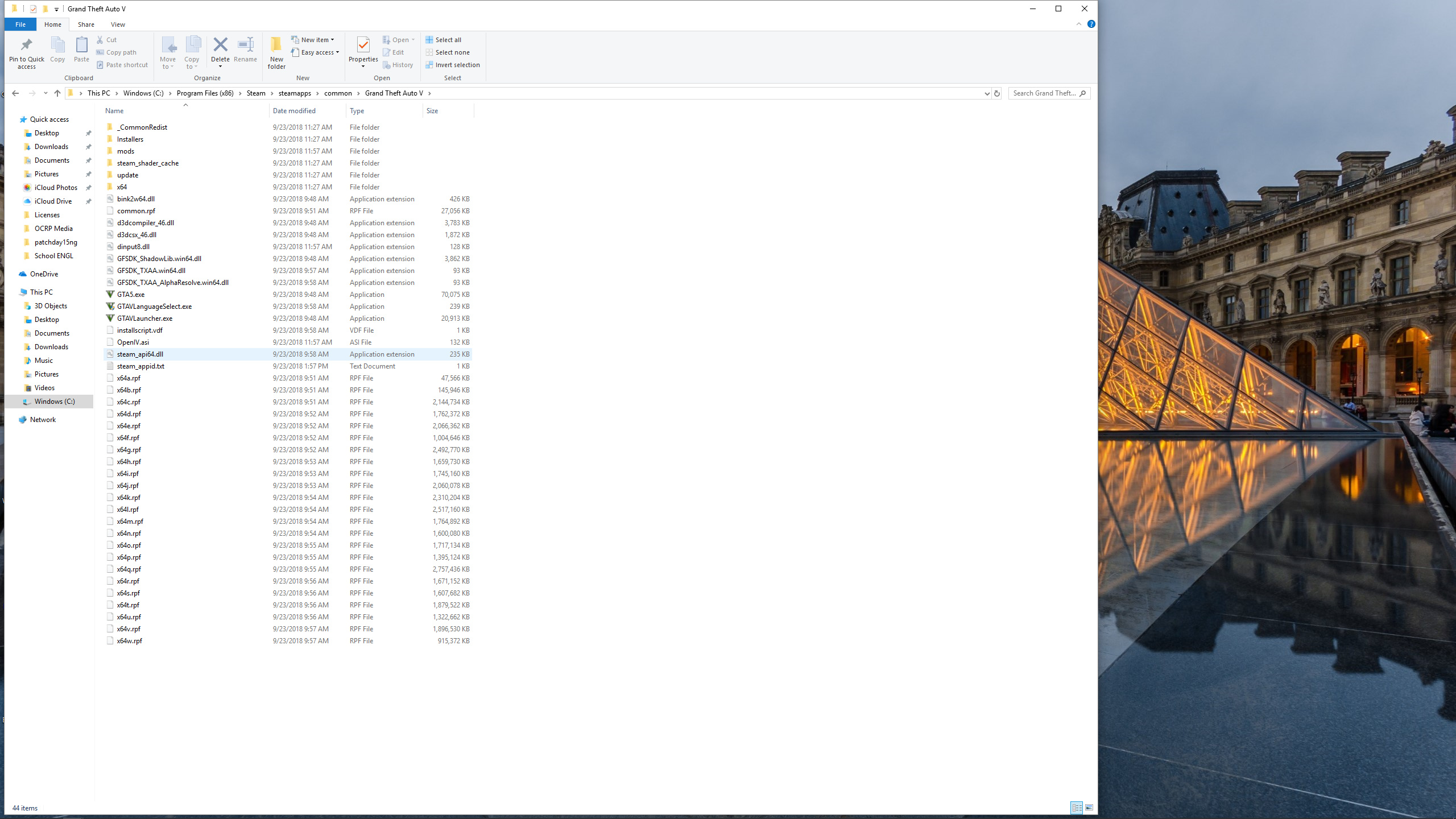1456x819 pixels.
Task: Refresh the folder view with refresh icon
Action: pyautogui.click(x=996, y=93)
